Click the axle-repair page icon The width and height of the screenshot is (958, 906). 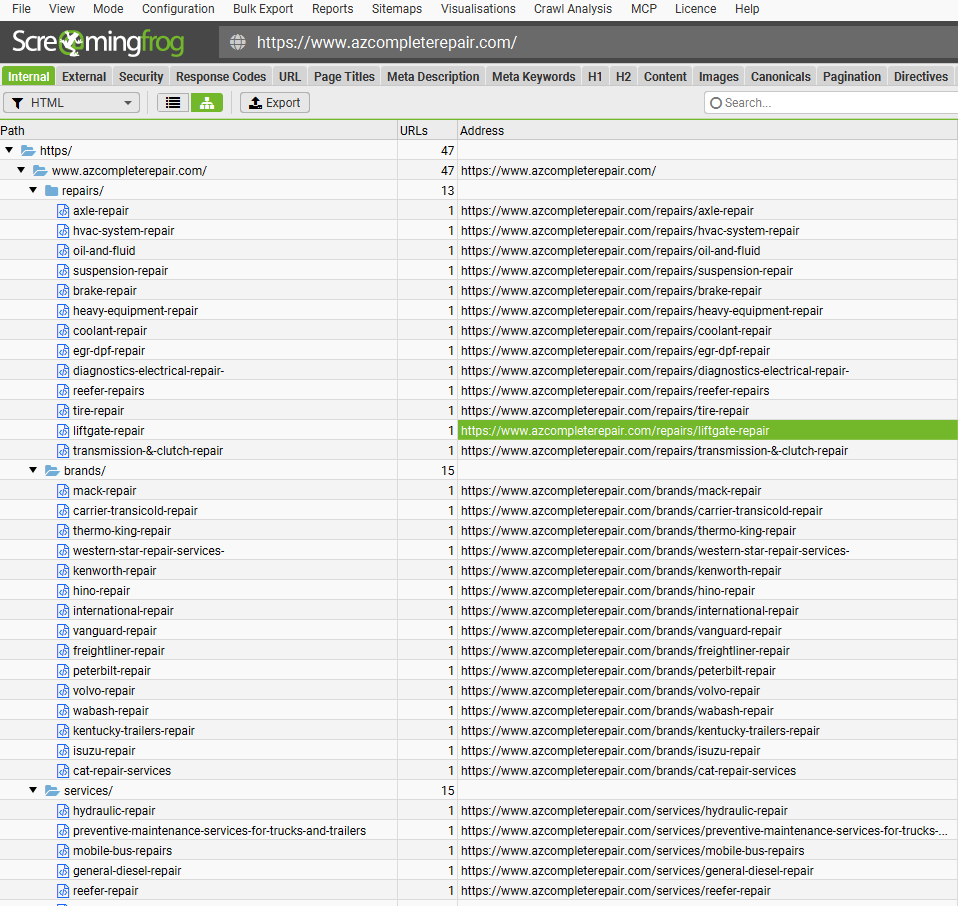click(63, 211)
